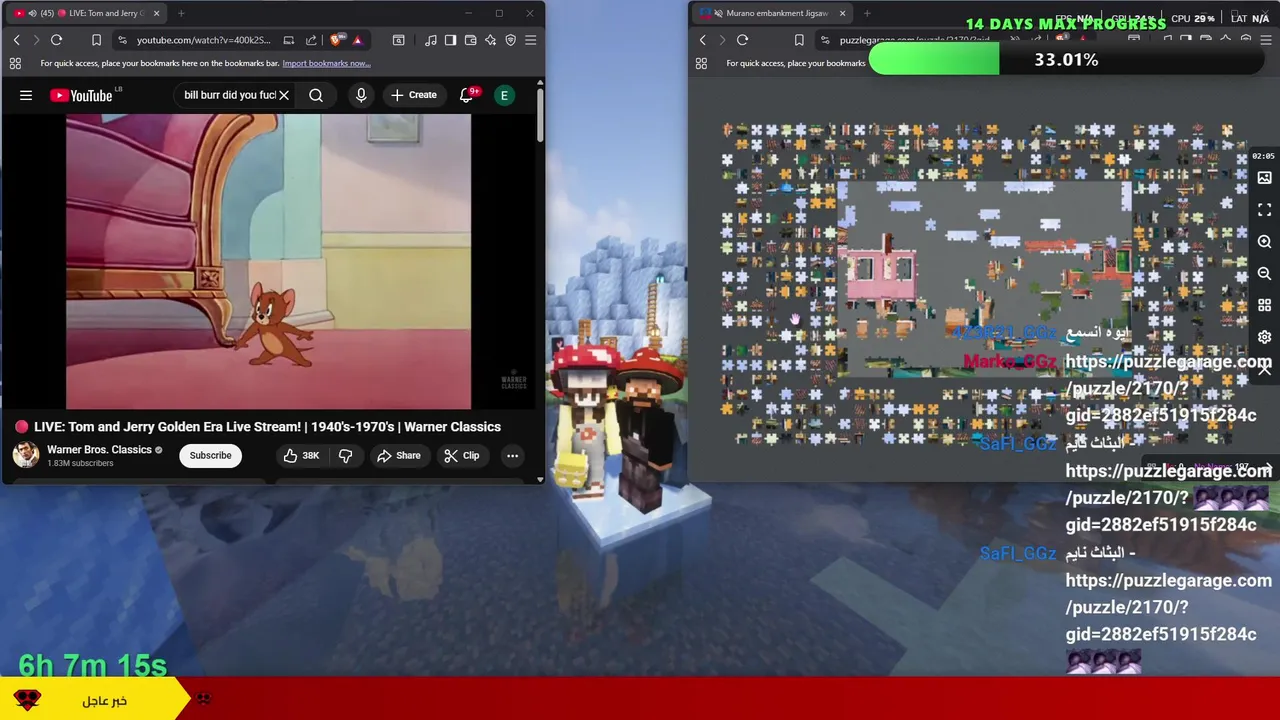Click the YouTube search magnifier button
The height and width of the screenshot is (720, 1280).
316,95
